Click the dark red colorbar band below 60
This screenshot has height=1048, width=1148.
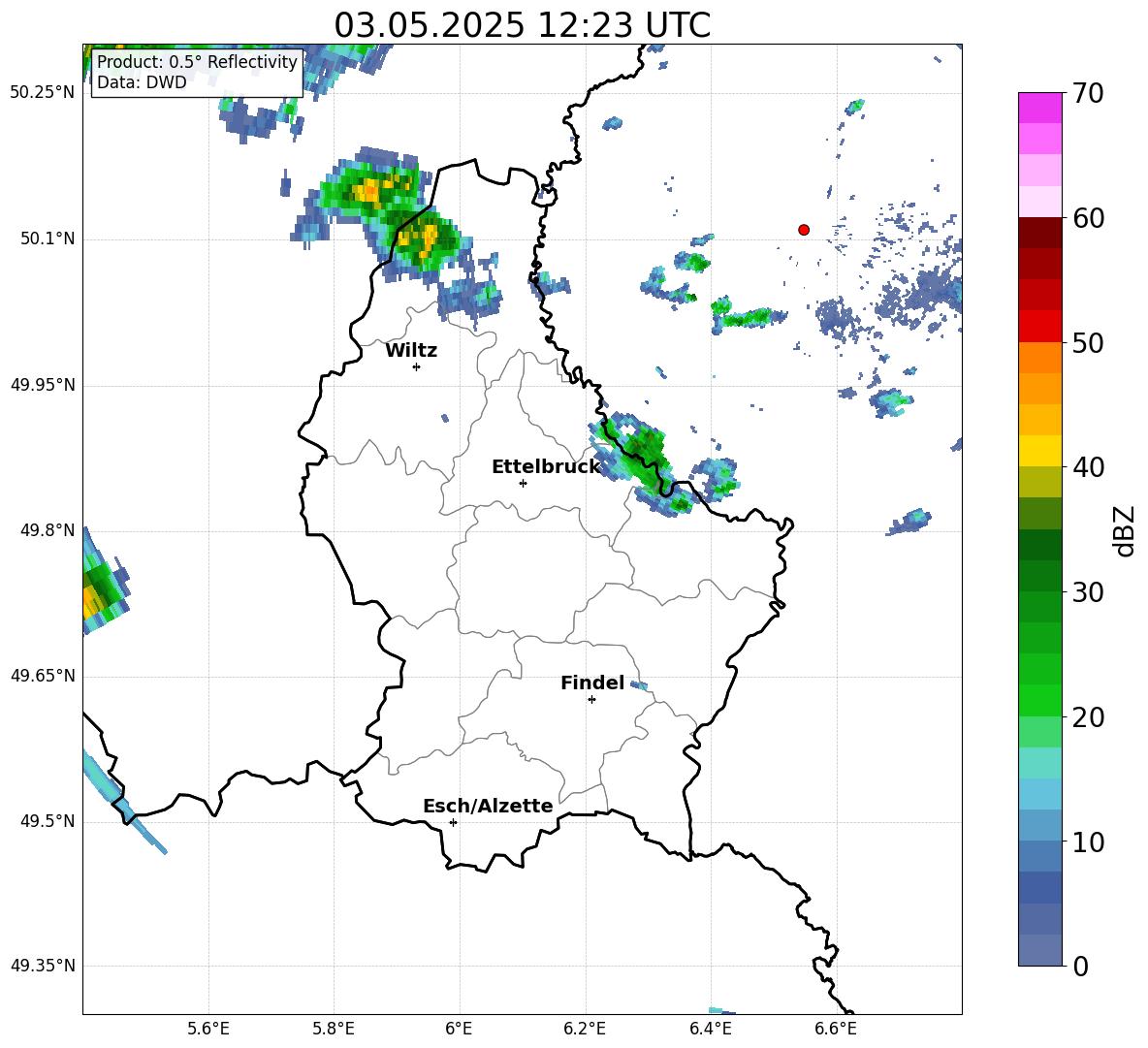click(1039, 233)
